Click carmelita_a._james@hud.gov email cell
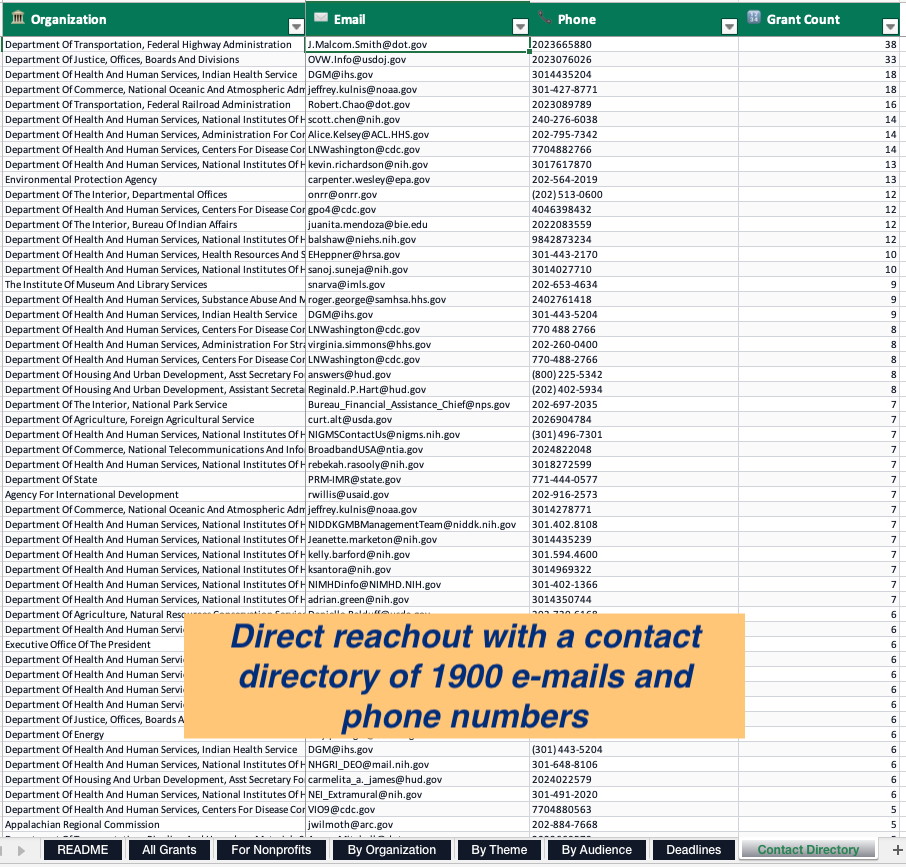 (x=417, y=780)
